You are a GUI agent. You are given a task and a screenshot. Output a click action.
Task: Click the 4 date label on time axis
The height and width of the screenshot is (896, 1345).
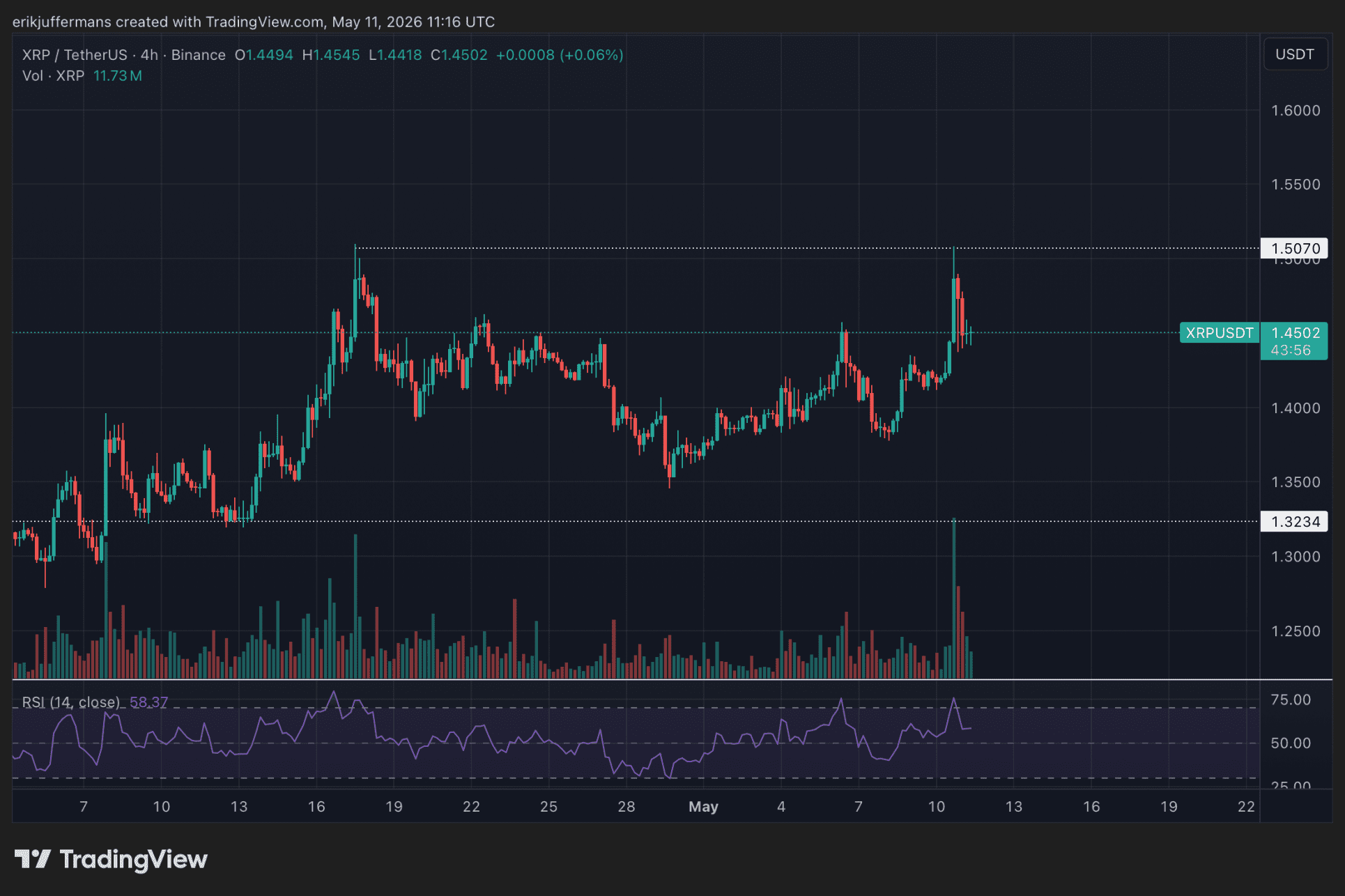pos(781,807)
